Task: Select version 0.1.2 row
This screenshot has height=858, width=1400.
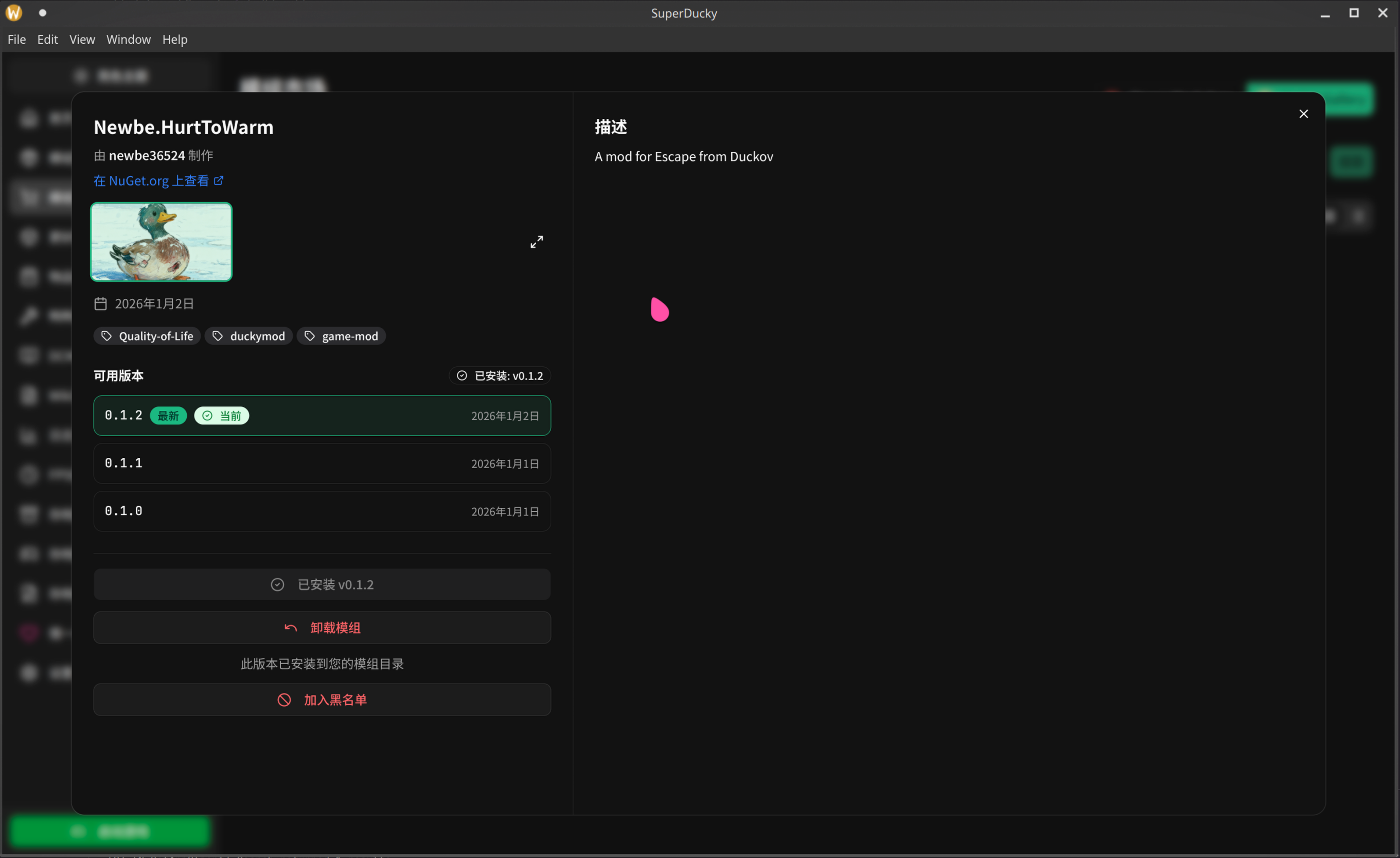Action: [322, 415]
